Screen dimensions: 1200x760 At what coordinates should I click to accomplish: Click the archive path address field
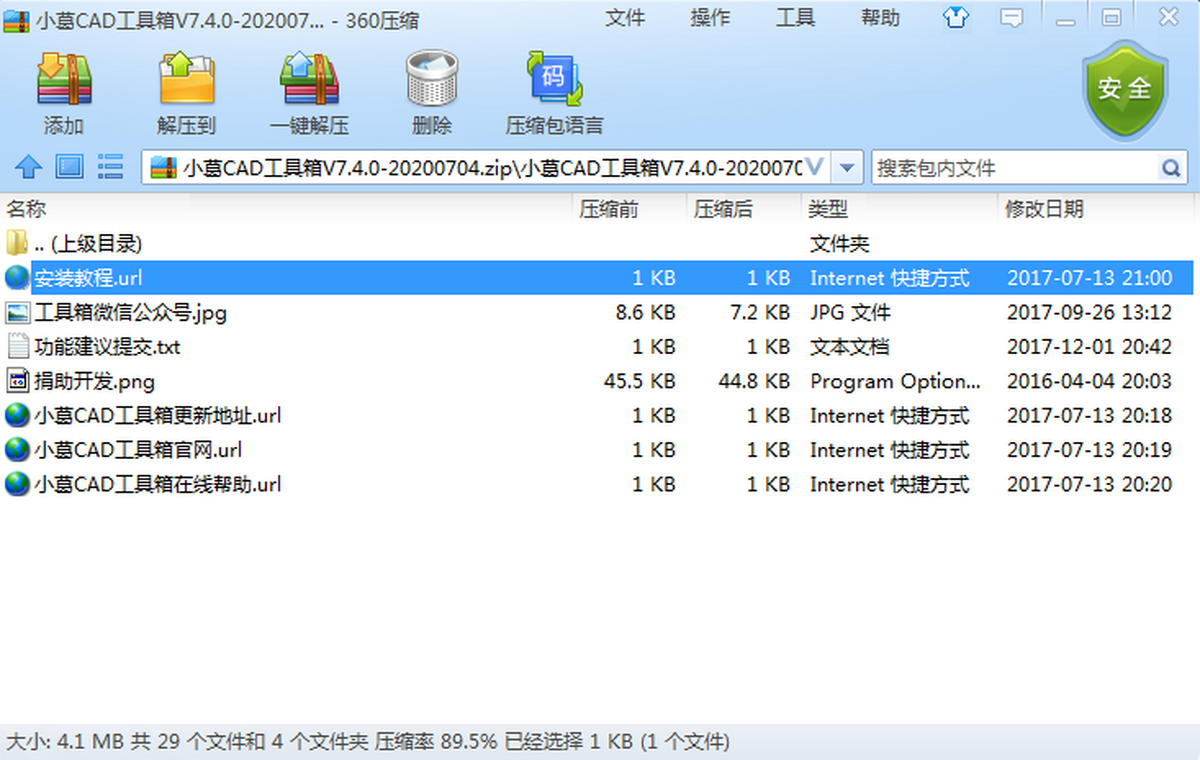tap(491, 168)
